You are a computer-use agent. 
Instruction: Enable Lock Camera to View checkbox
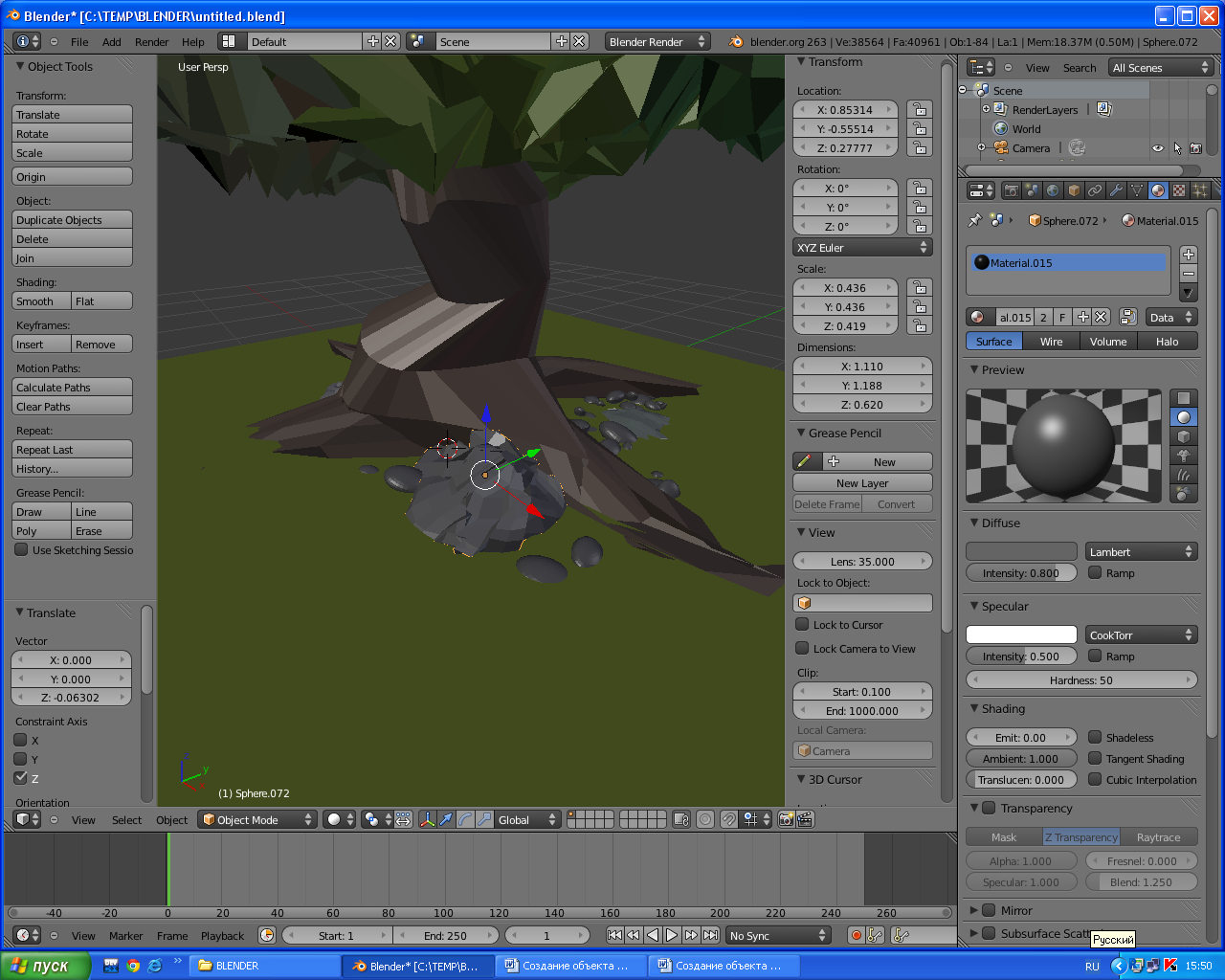803,648
